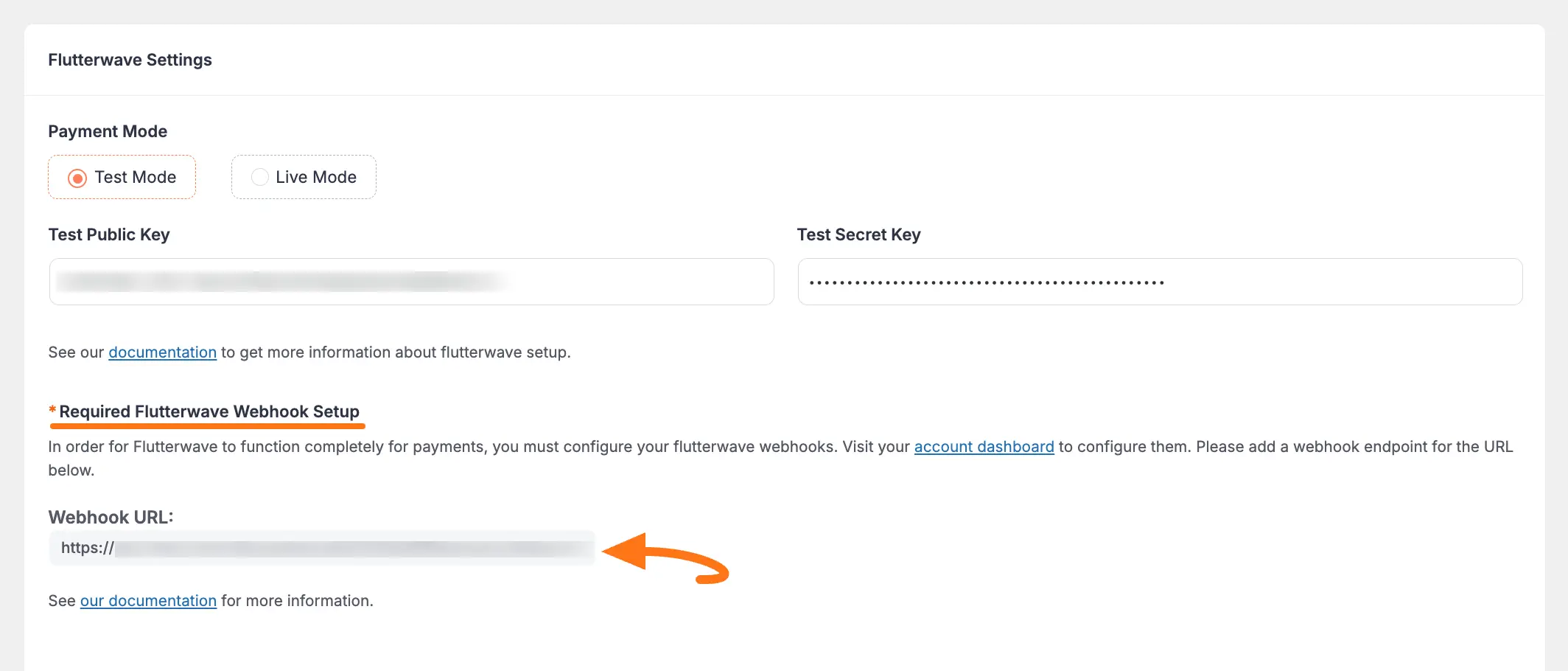Screen dimensions: 1568x671
Task: Select the Live Mode radio button
Action: pos(259,177)
